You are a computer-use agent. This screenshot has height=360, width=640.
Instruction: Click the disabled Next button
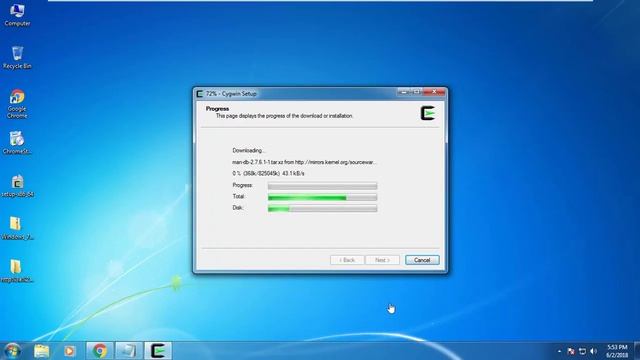pos(382,260)
